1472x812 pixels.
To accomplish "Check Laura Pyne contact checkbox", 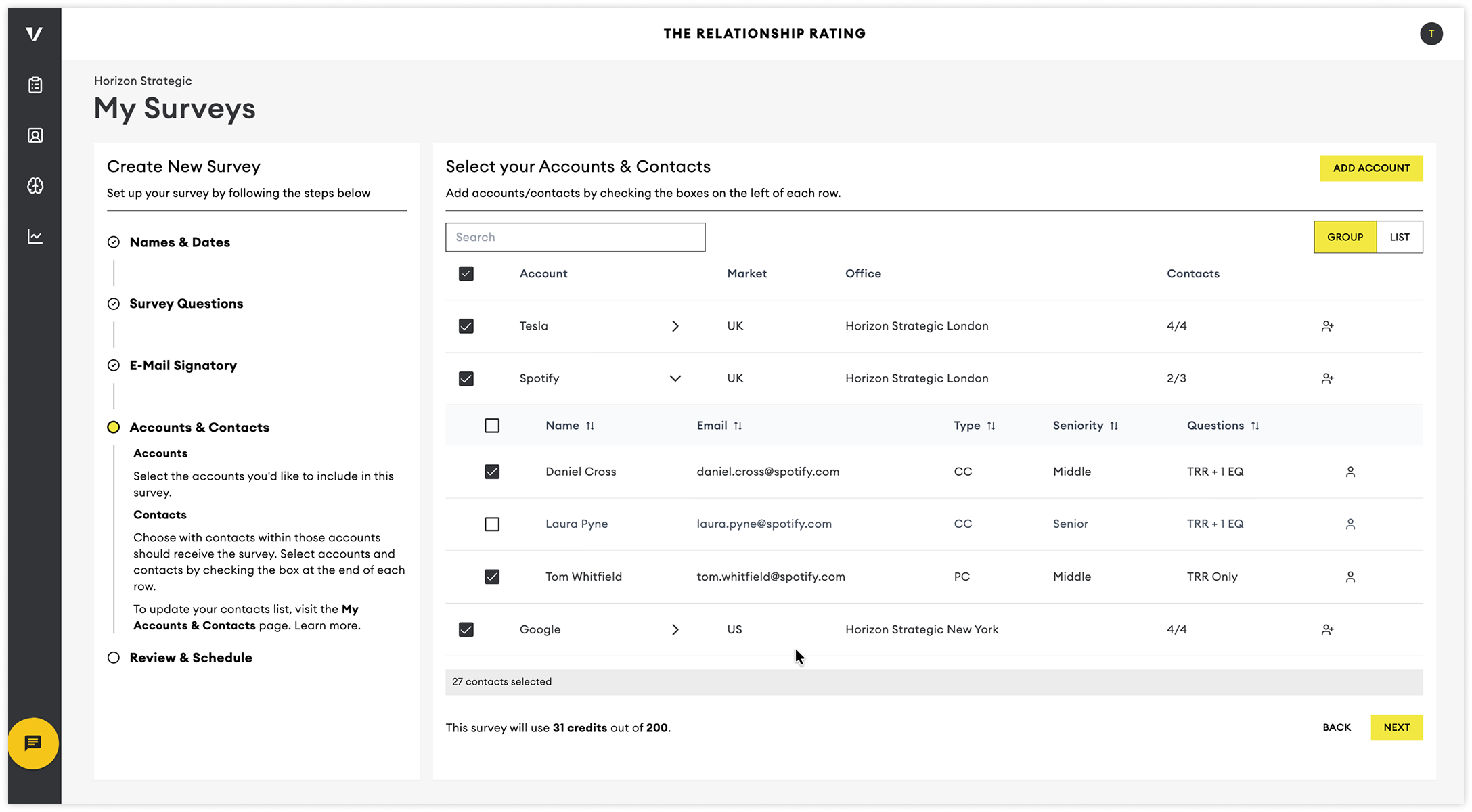I will [x=492, y=524].
